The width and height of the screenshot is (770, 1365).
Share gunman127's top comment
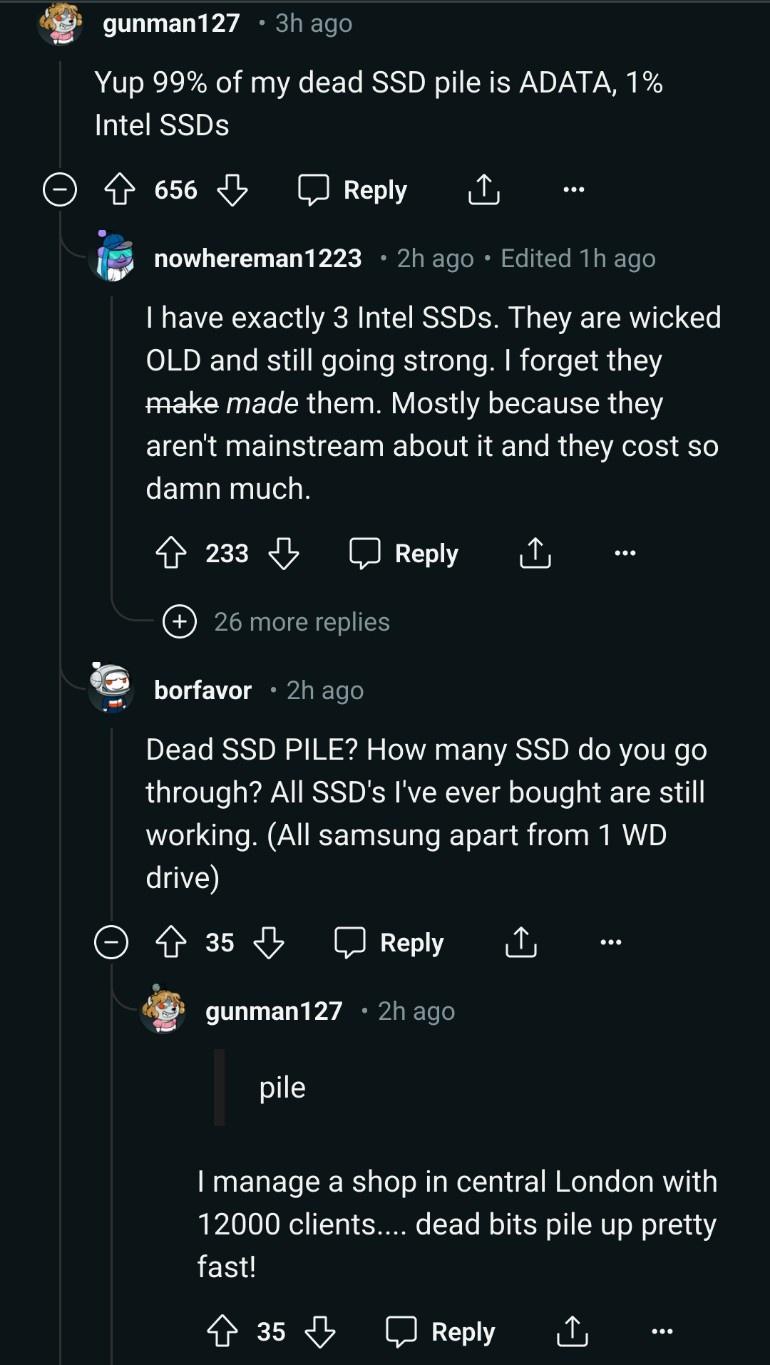point(484,190)
